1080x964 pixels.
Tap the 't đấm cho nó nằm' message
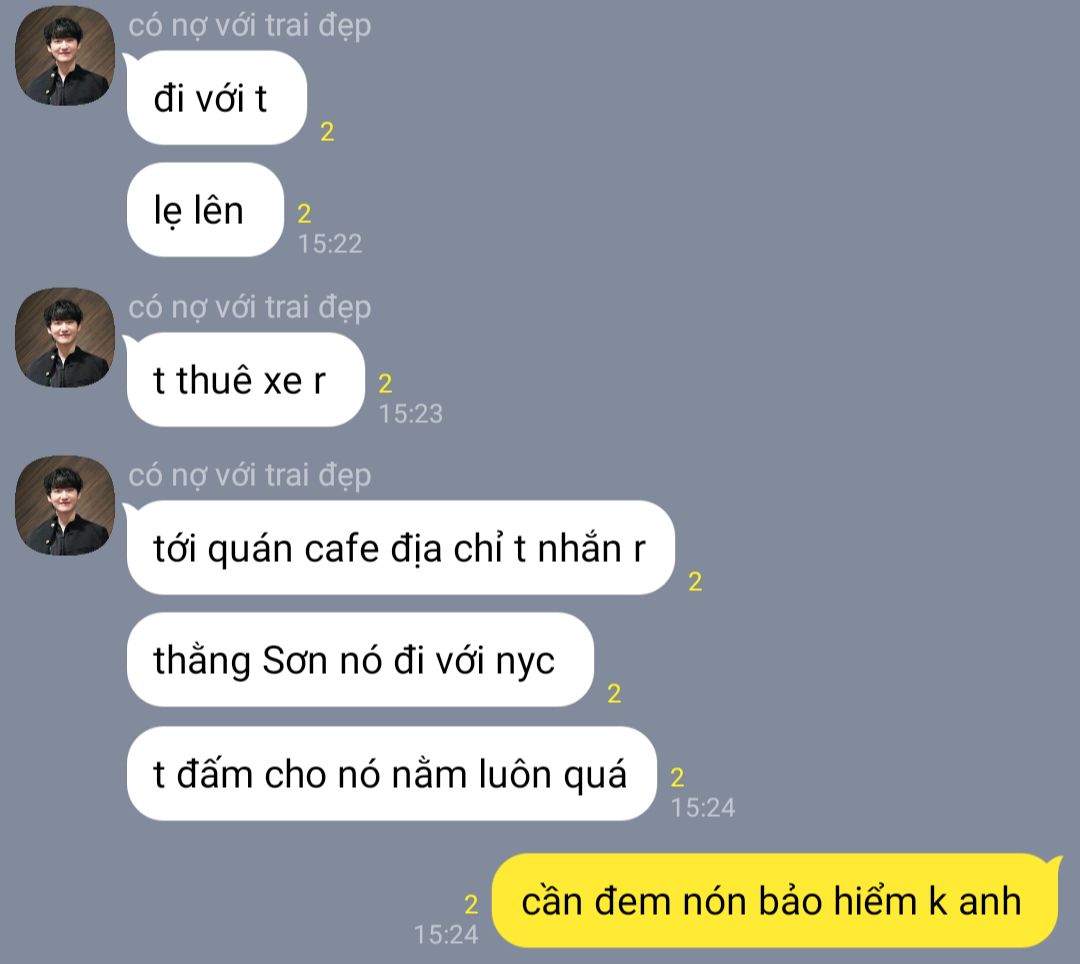[x=391, y=774]
